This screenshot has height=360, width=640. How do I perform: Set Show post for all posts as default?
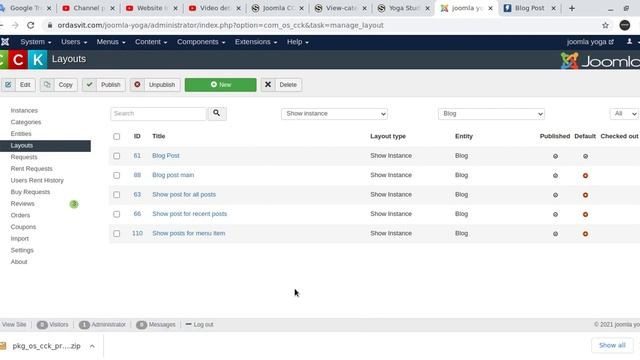pos(585,195)
